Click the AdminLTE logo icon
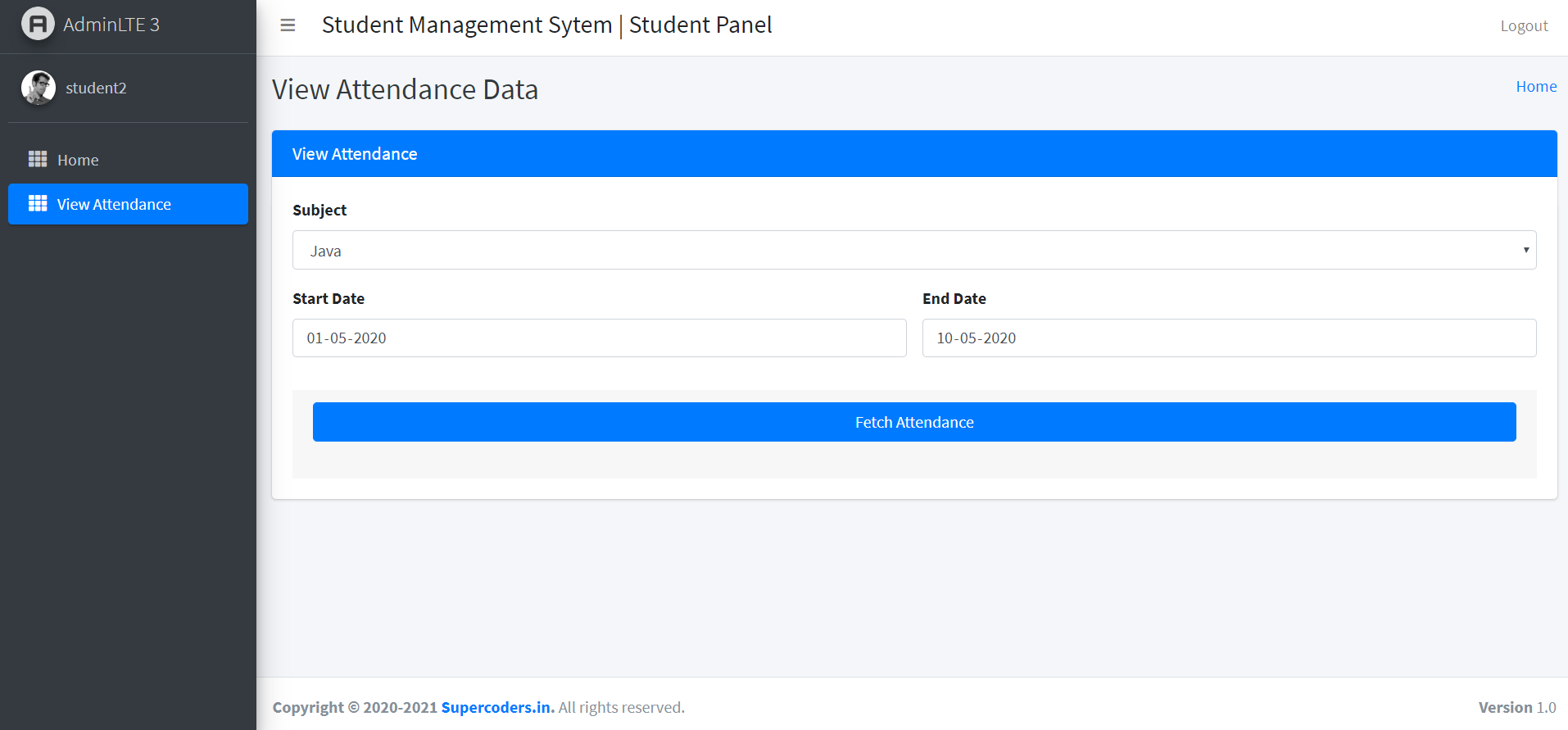Viewport: 1568px width, 730px height. coord(38,24)
